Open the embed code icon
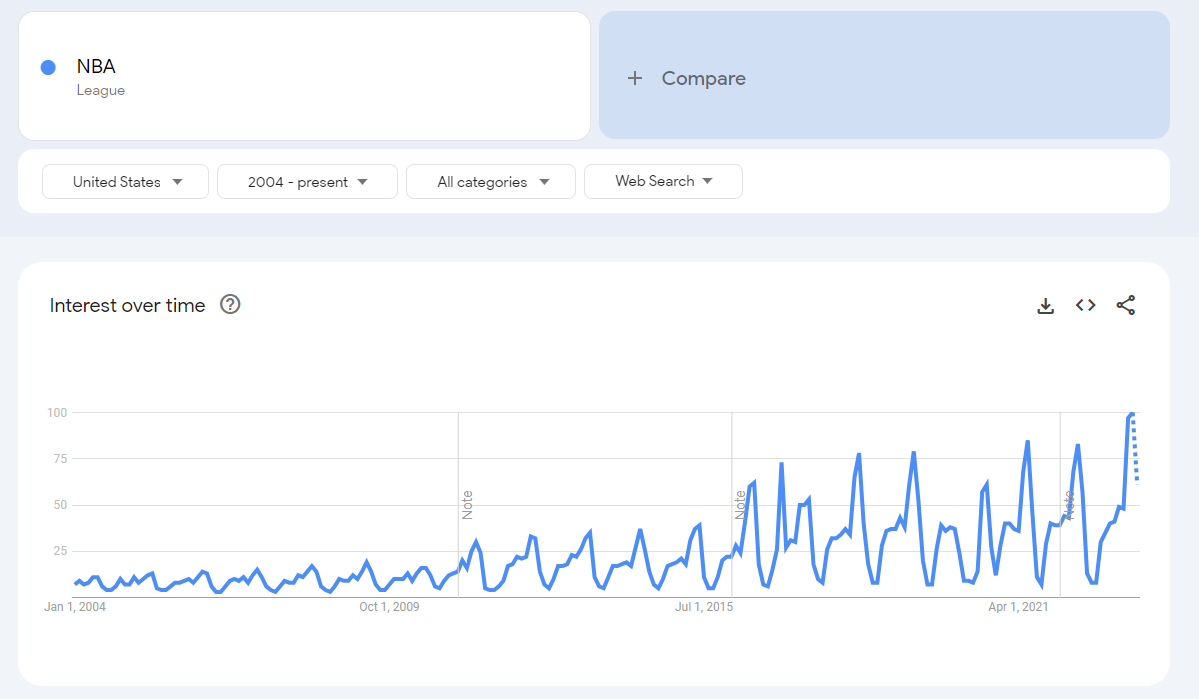 (x=1085, y=305)
